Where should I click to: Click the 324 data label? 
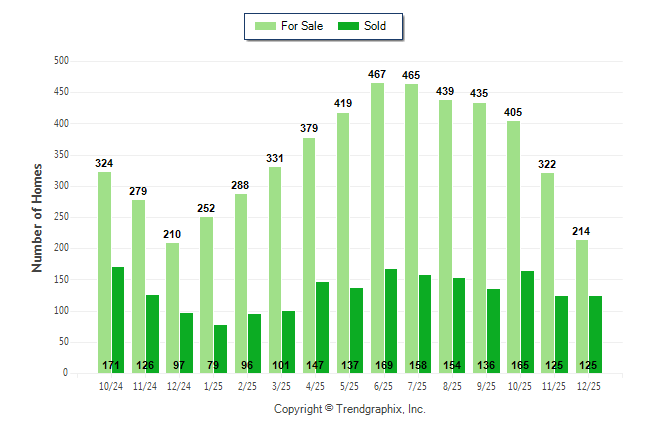[104, 163]
